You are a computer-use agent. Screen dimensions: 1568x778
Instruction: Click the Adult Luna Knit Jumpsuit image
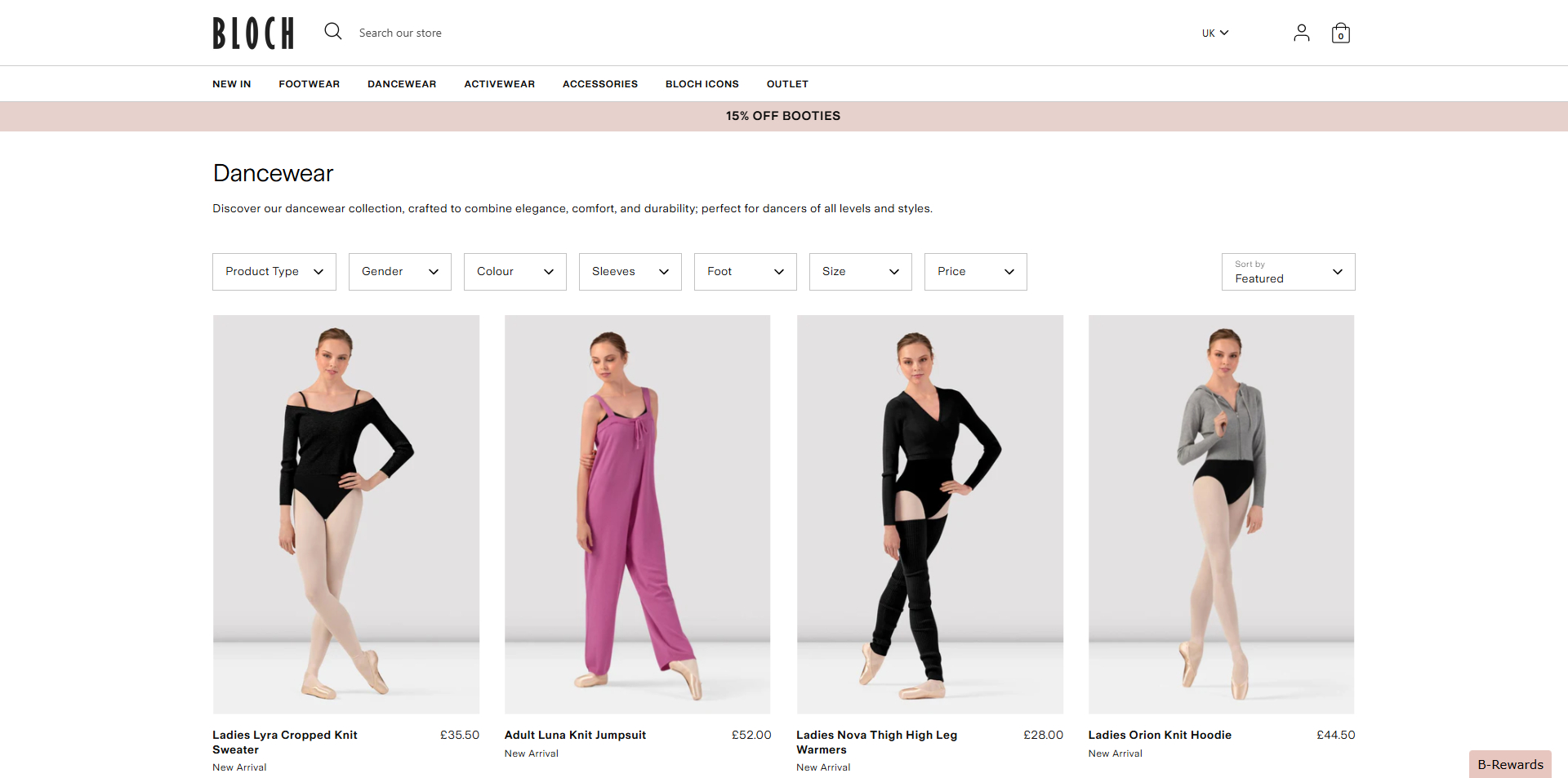(x=637, y=514)
